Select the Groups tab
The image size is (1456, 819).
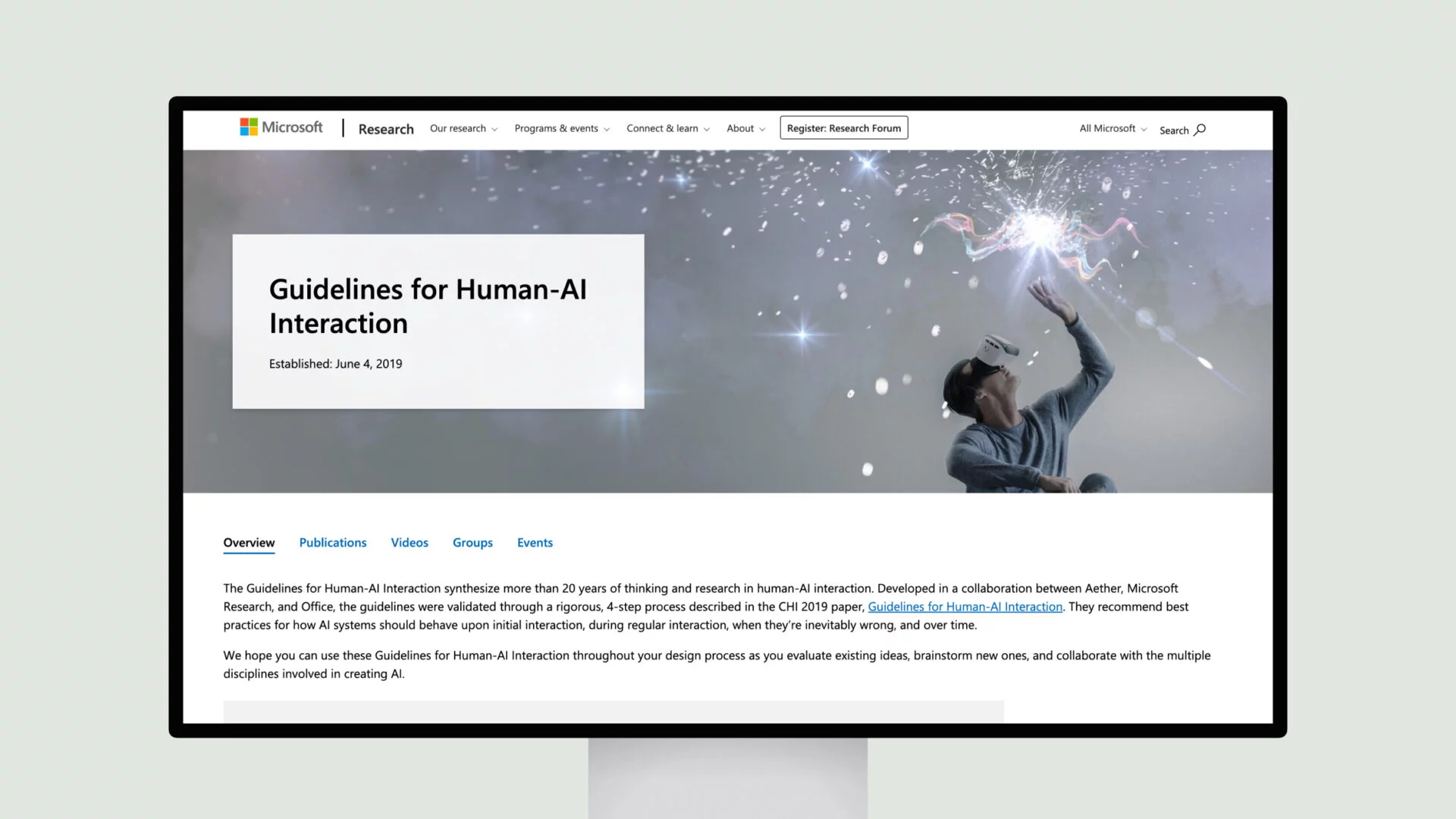[x=472, y=541]
